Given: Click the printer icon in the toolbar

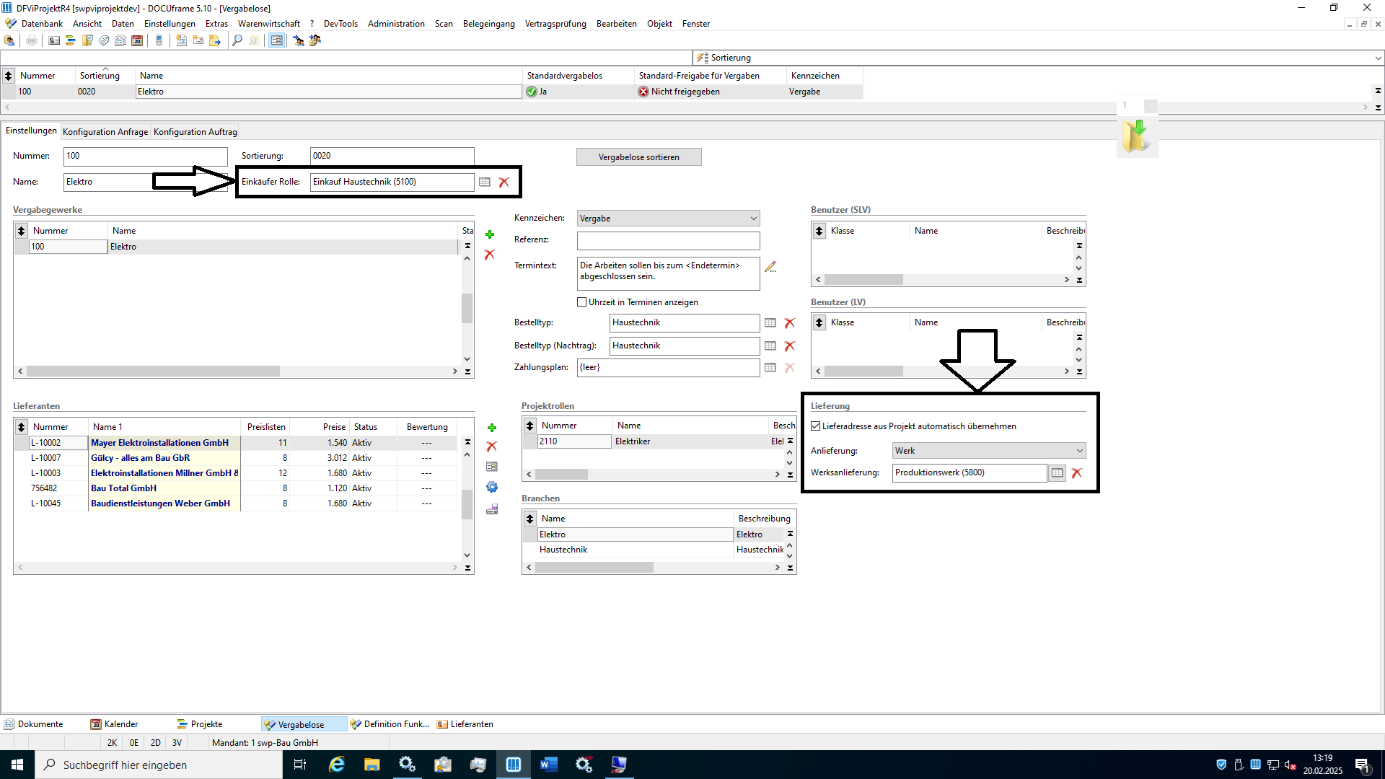Looking at the screenshot, I should (32, 41).
